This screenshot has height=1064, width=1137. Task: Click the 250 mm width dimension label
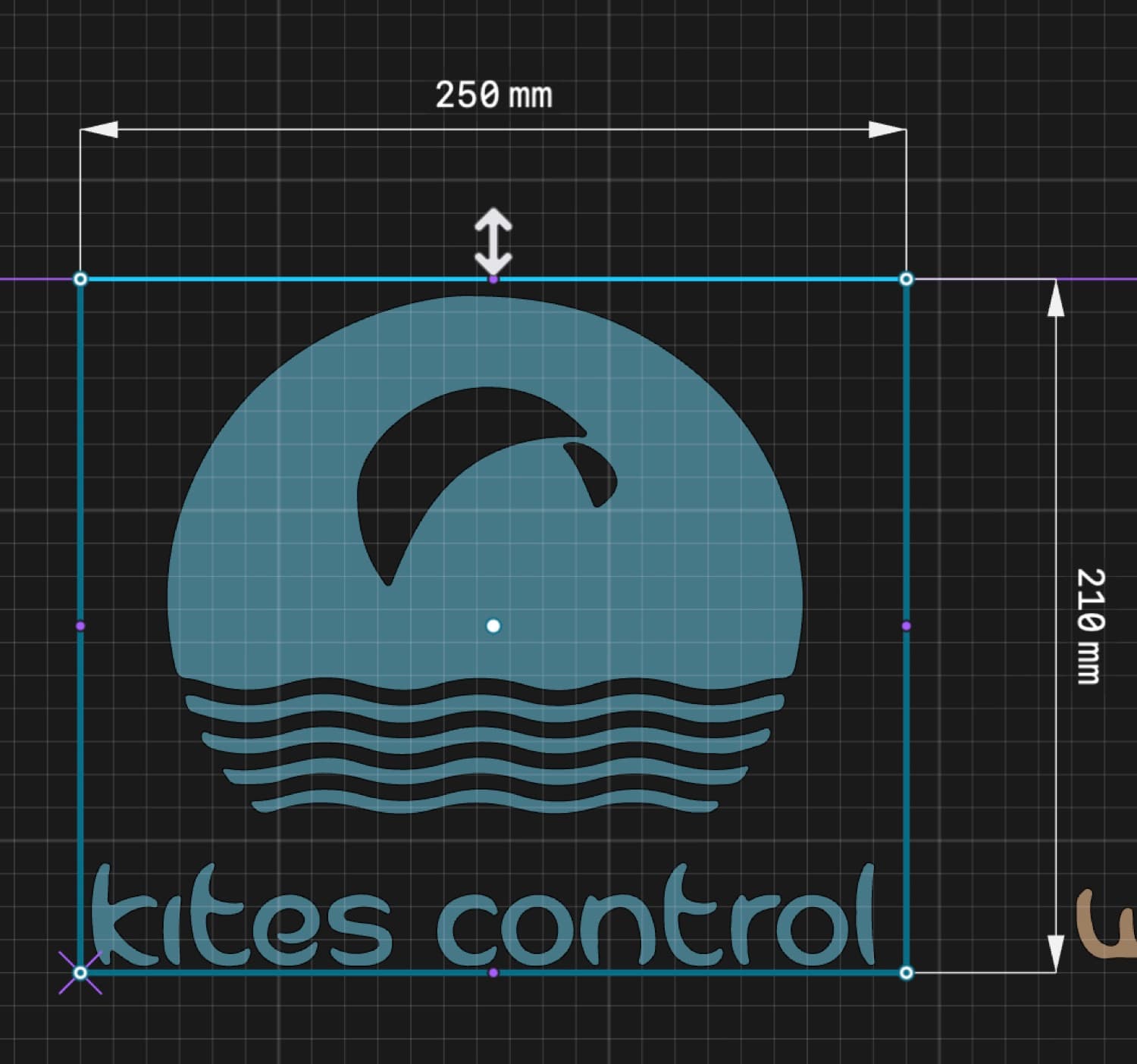(x=493, y=95)
